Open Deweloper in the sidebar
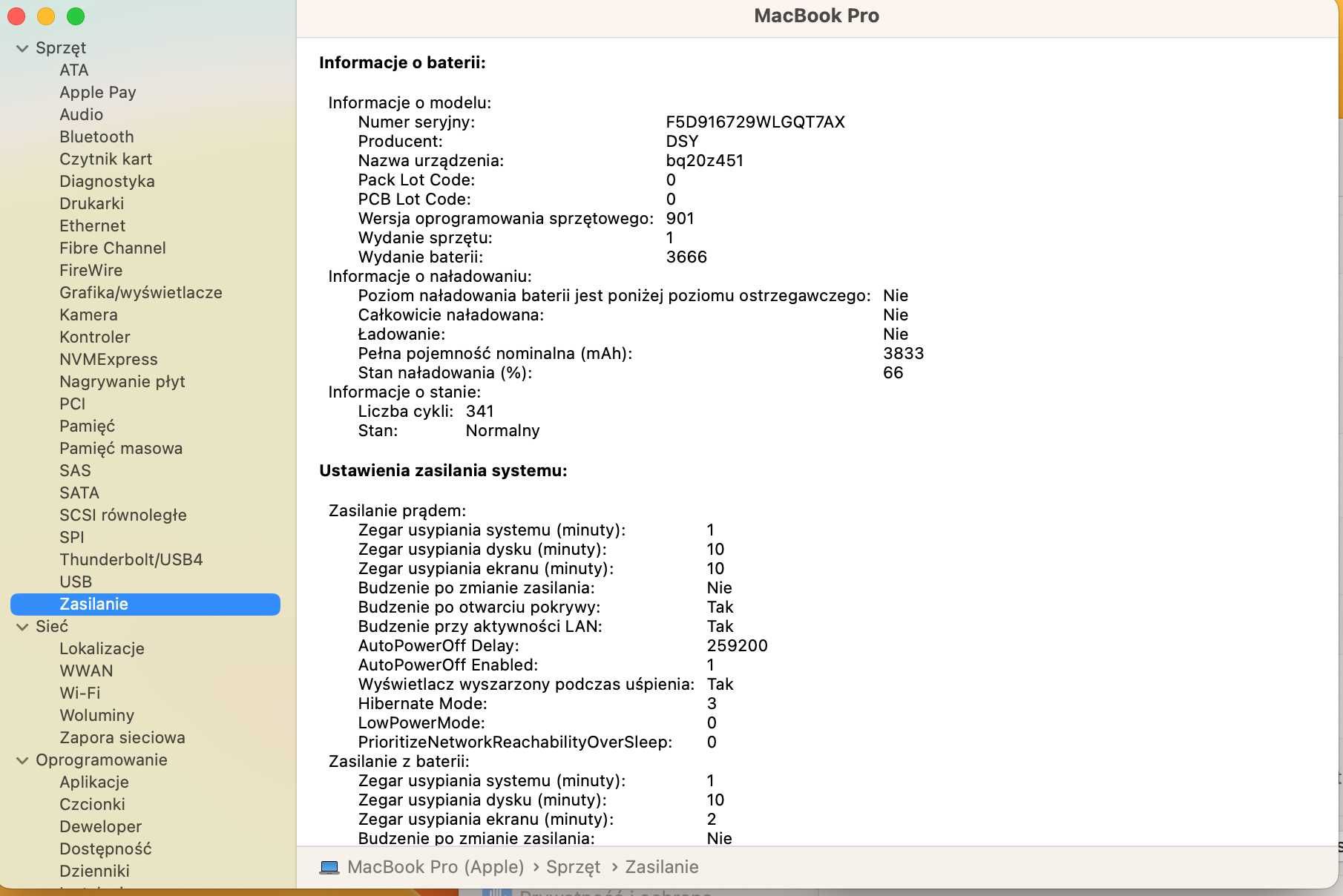1343x896 pixels. click(101, 826)
